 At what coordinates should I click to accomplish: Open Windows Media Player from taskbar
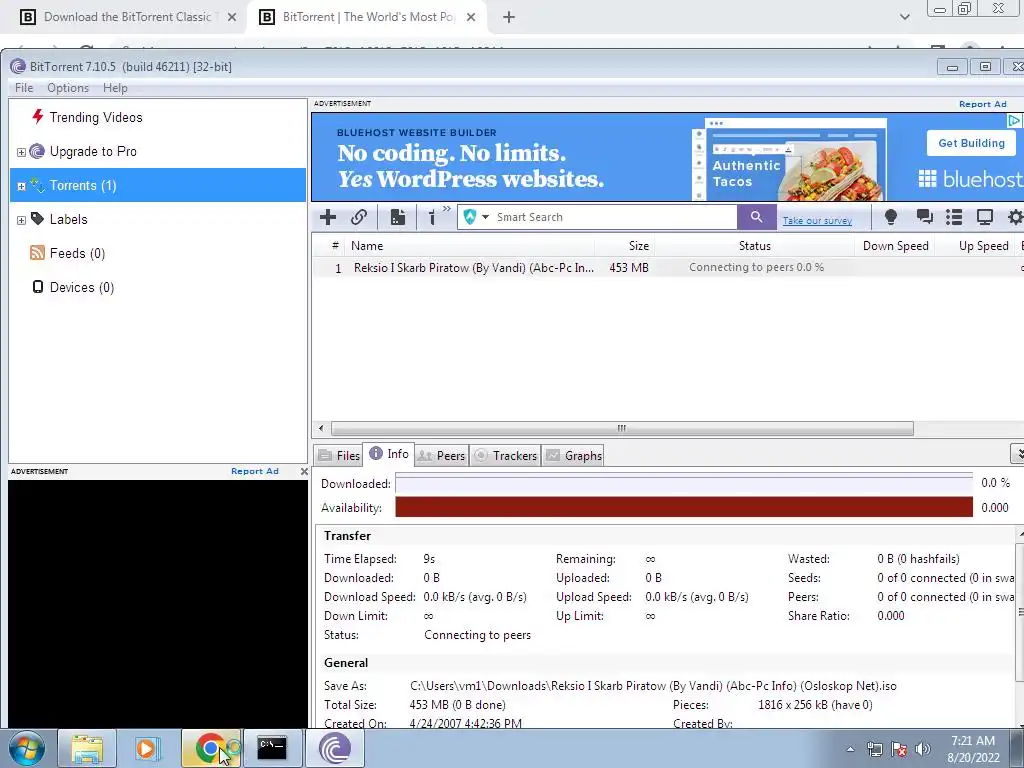point(148,748)
